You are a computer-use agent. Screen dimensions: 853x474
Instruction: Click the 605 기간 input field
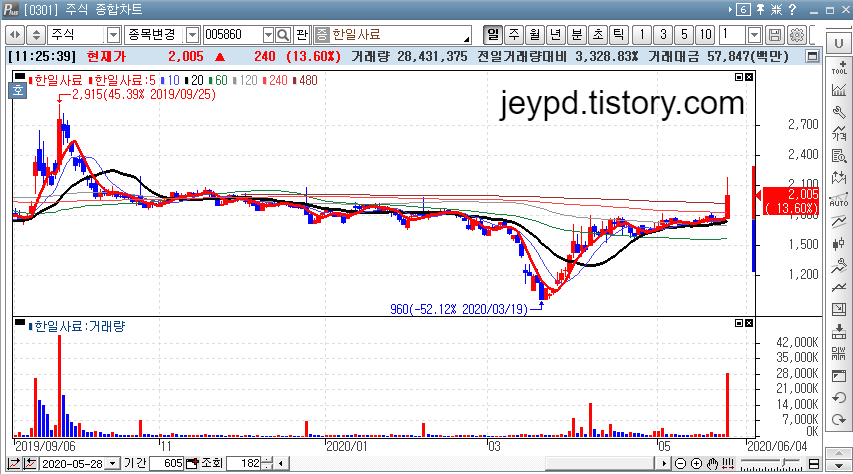(x=166, y=464)
